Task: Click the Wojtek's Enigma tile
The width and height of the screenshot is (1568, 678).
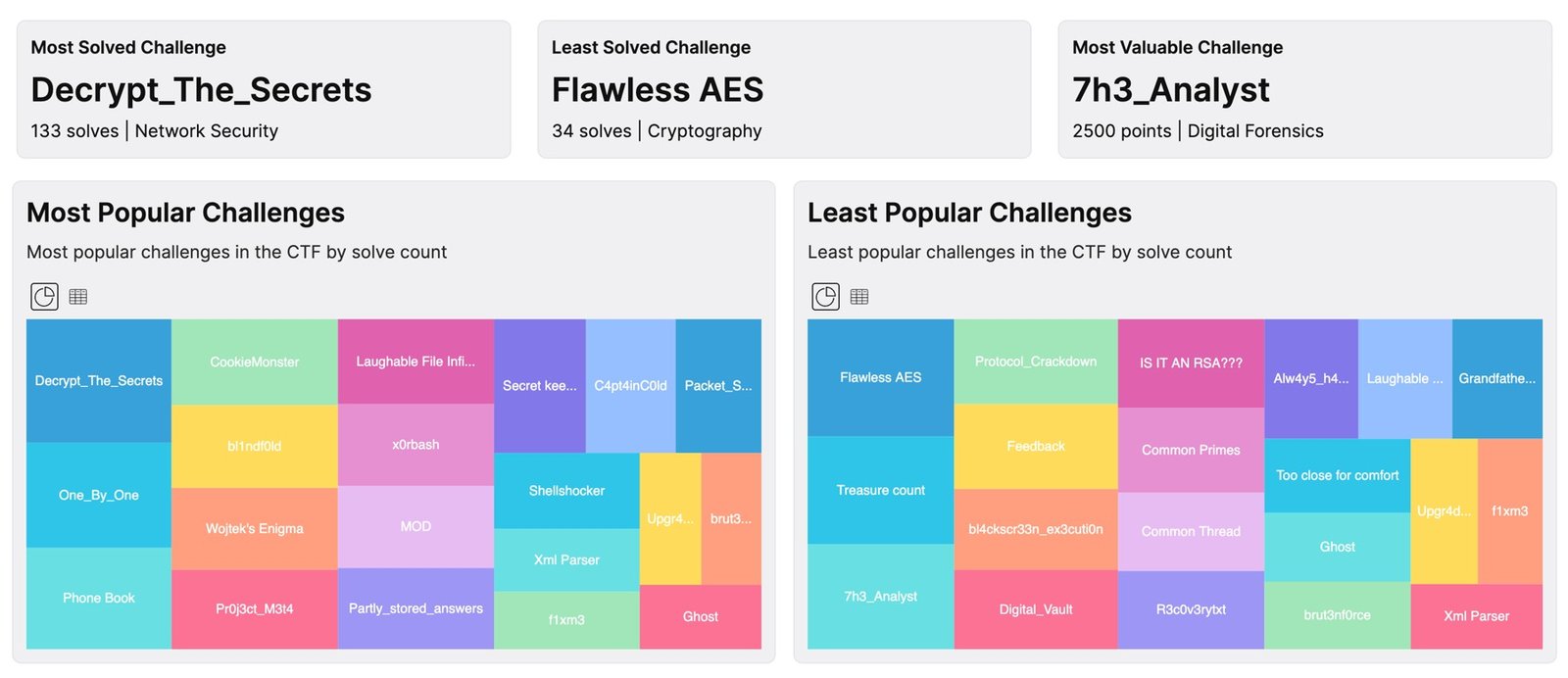Action: (x=255, y=528)
